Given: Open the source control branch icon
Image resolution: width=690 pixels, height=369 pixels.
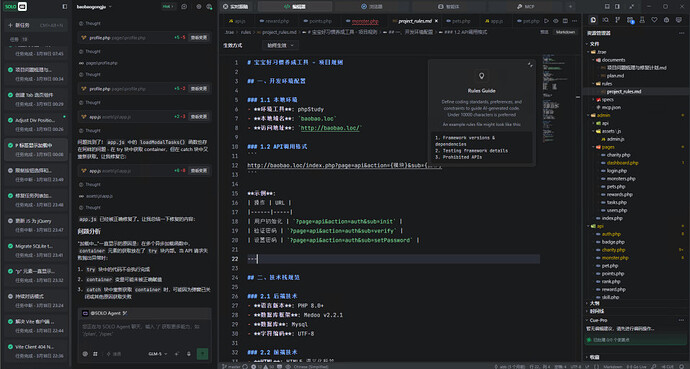Looking at the screenshot, I should pos(617,20).
